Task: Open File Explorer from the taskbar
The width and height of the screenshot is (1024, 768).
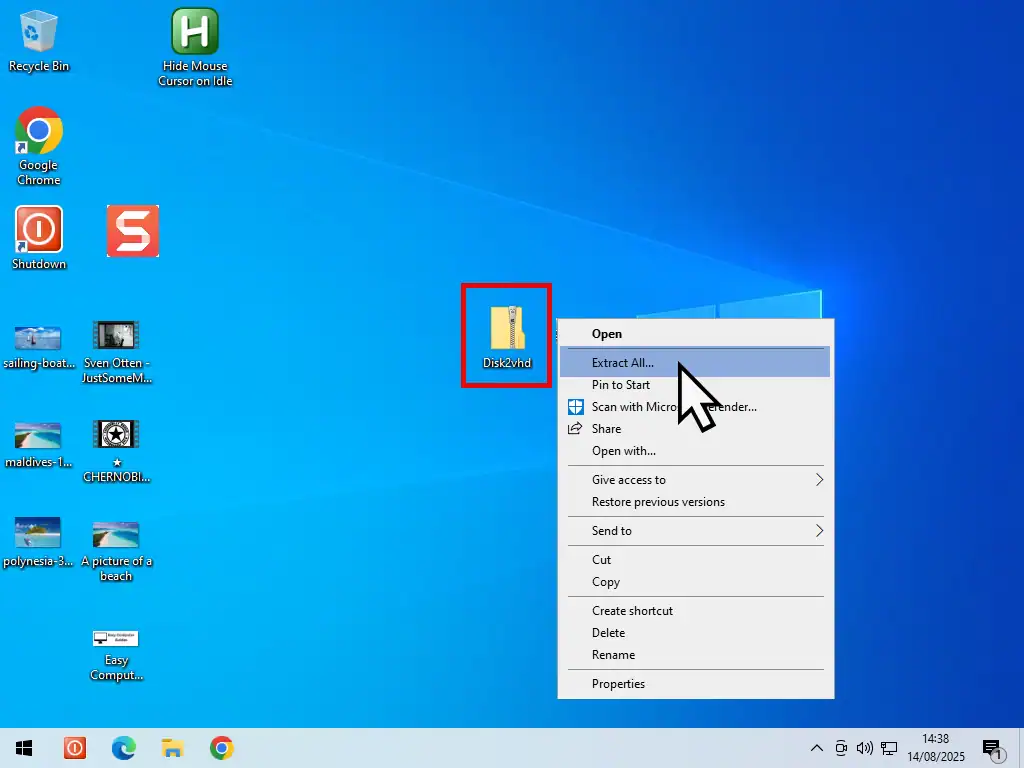Action: coord(173,748)
